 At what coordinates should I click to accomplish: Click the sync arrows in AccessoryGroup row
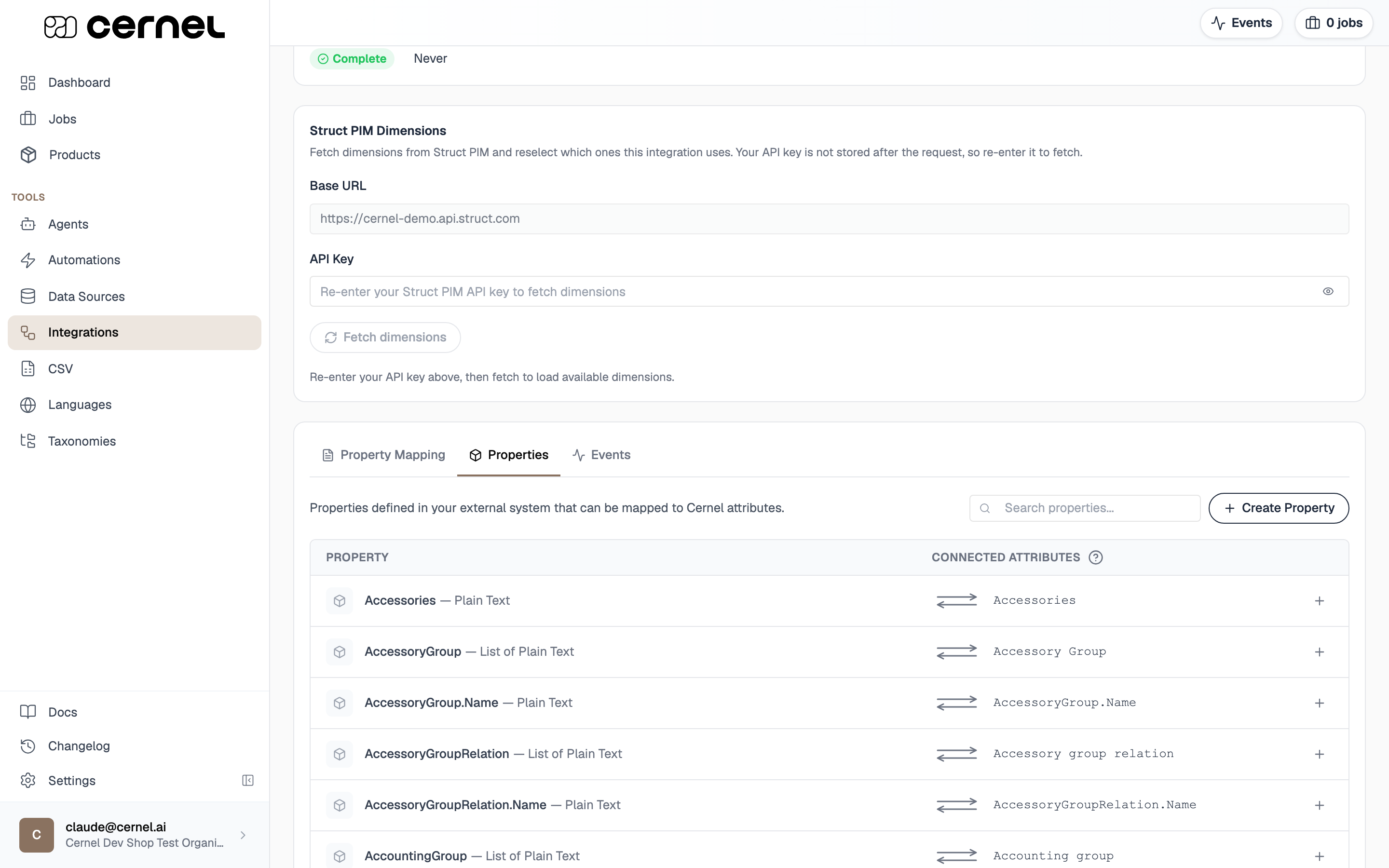pos(957,651)
